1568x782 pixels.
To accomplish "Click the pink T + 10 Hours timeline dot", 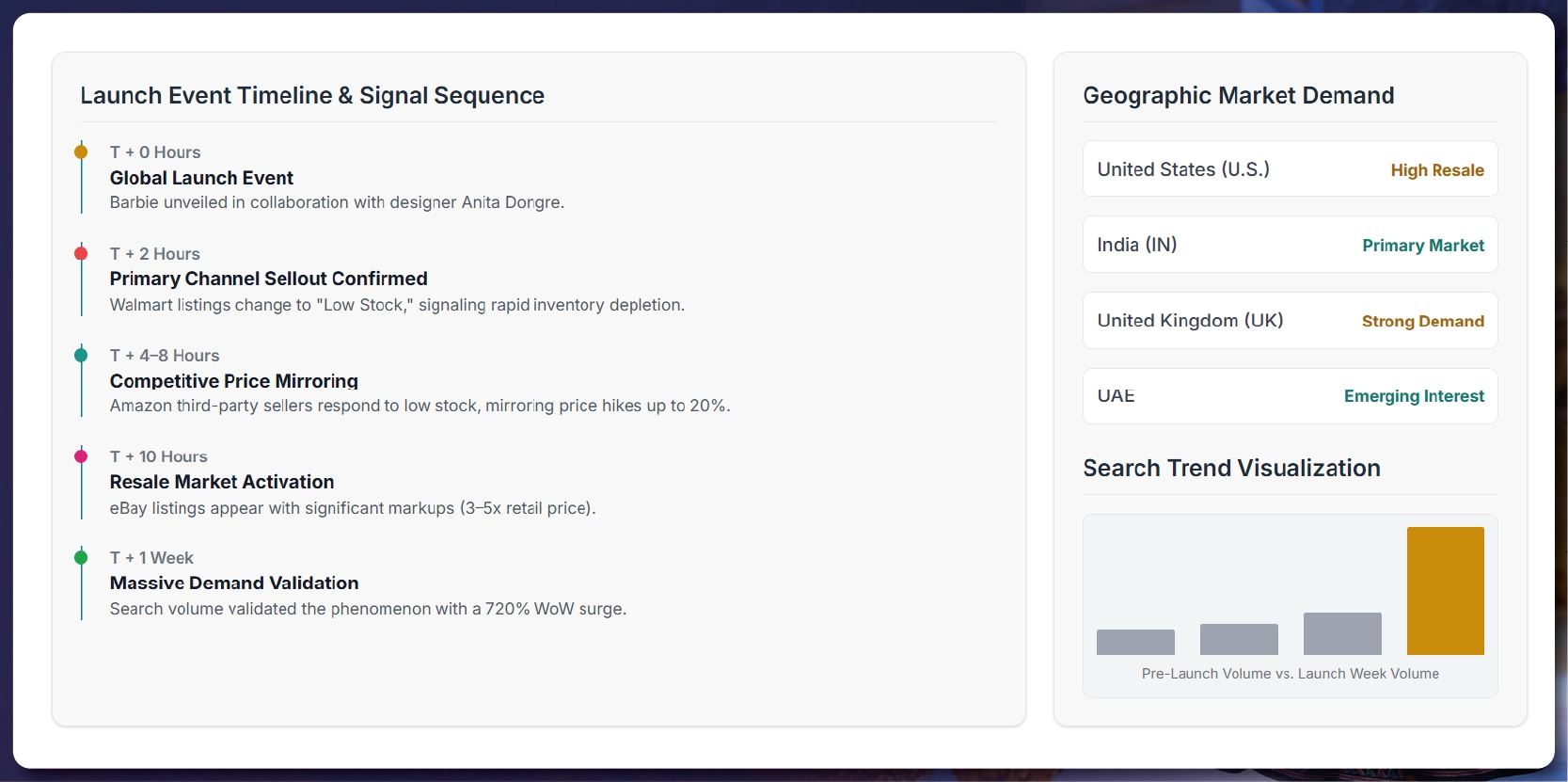I will point(81,456).
